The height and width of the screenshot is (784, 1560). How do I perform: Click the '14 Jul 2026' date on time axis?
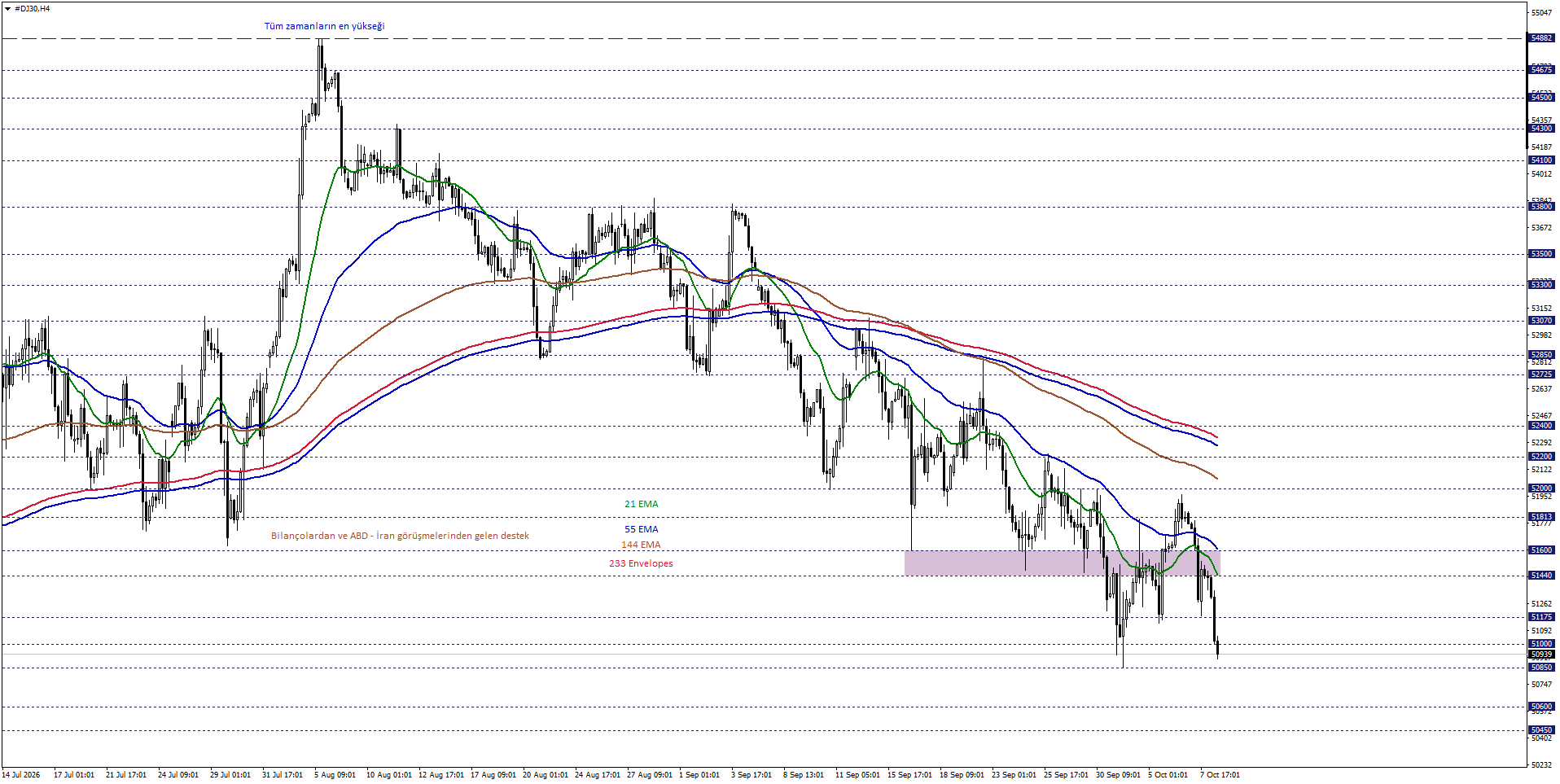coord(20,775)
